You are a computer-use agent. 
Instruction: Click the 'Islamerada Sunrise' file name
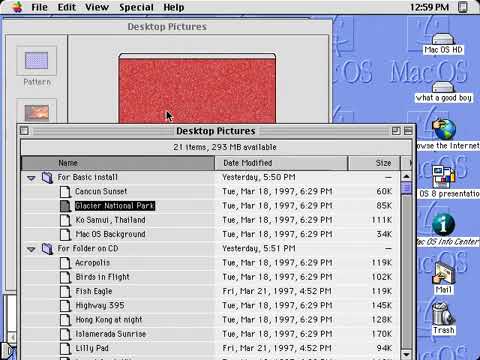click(x=110, y=334)
